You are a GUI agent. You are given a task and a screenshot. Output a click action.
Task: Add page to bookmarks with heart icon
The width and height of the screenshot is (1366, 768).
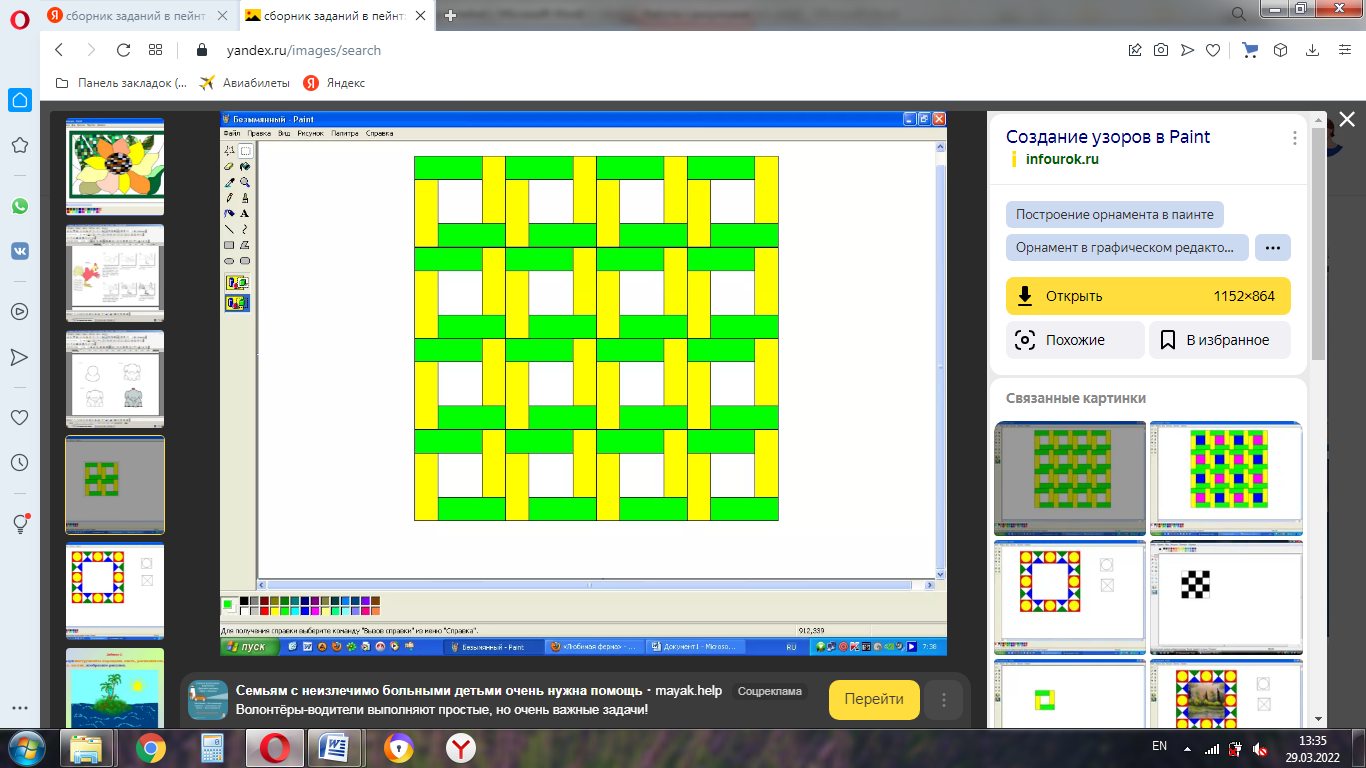pyautogui.click(x=1213, y=50)
